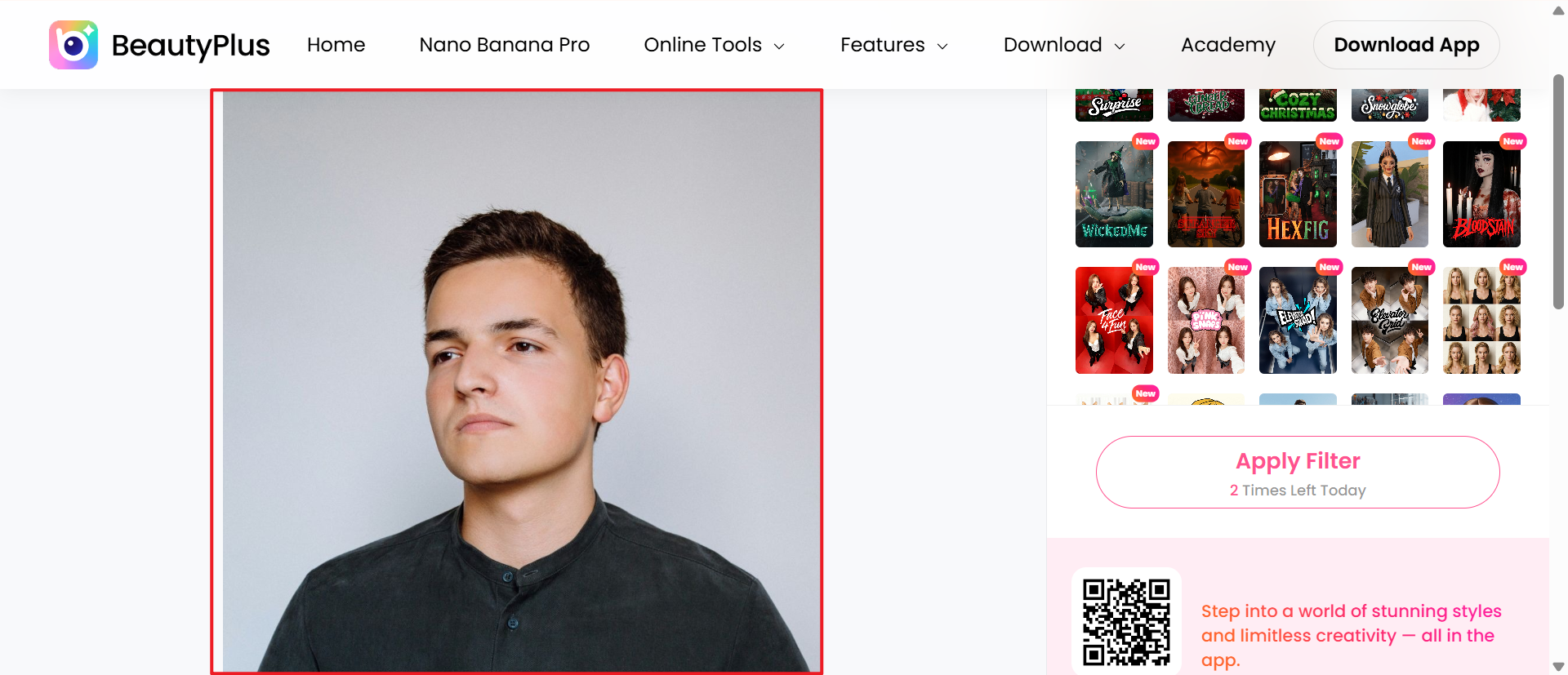This screenshot has height=675, width=1568.
Task: Open the Features dropdown menu
Action: 893,45
